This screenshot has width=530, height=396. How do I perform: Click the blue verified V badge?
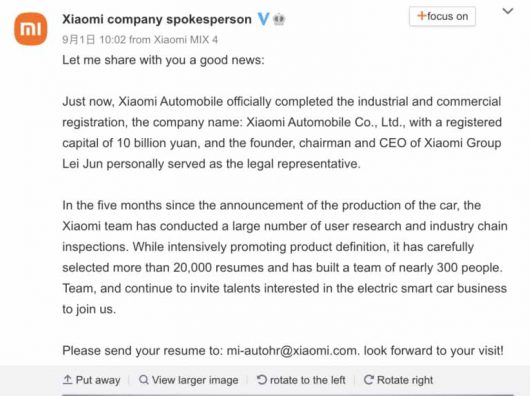[x=263, y=19]
